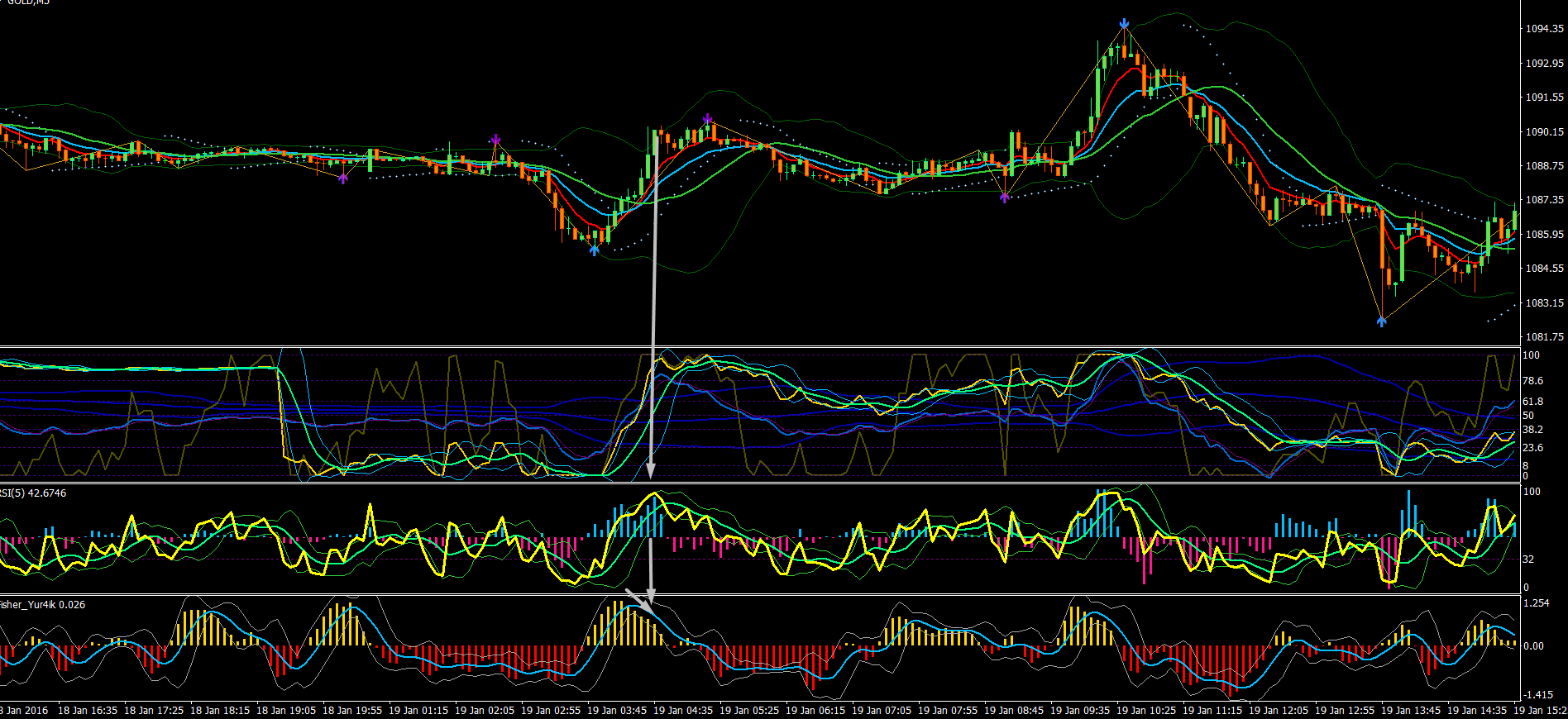Viewport: 1568px width, 719px height.
Task: Click the 19 Jan 09:35 time label
Action: (x=1080, y=711)
